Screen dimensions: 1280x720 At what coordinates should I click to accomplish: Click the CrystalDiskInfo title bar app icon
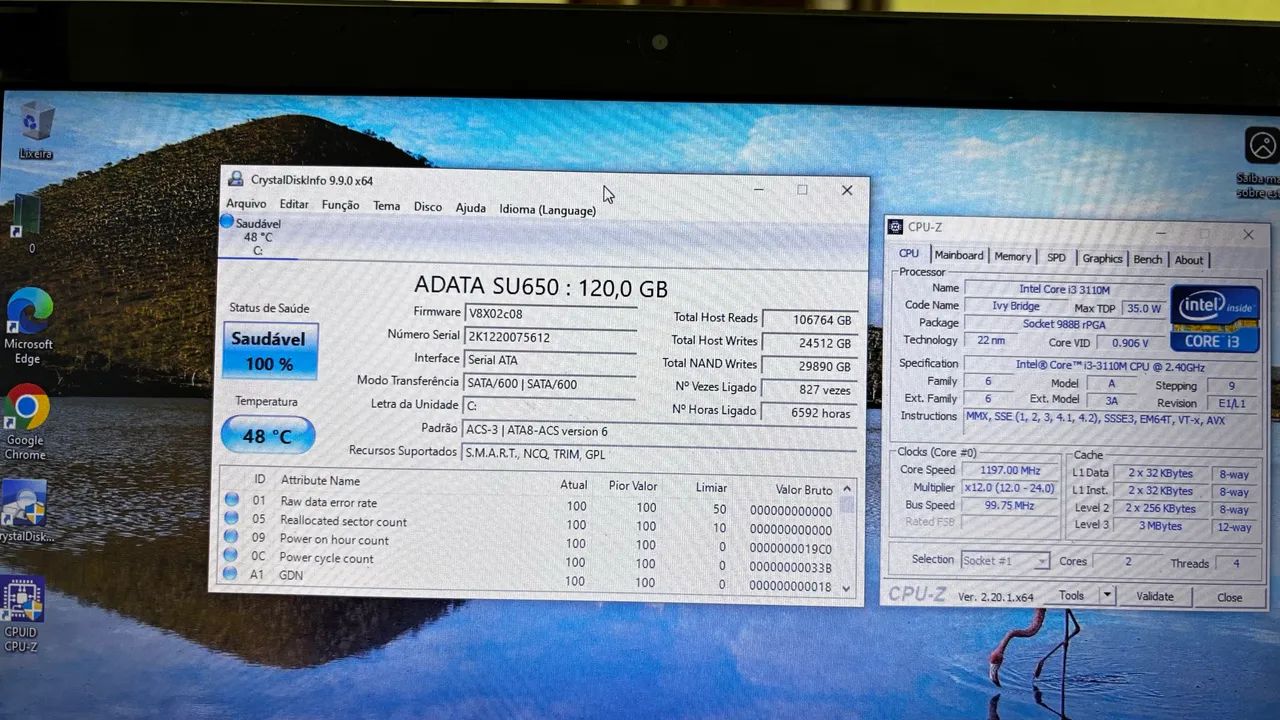(235, 180)
